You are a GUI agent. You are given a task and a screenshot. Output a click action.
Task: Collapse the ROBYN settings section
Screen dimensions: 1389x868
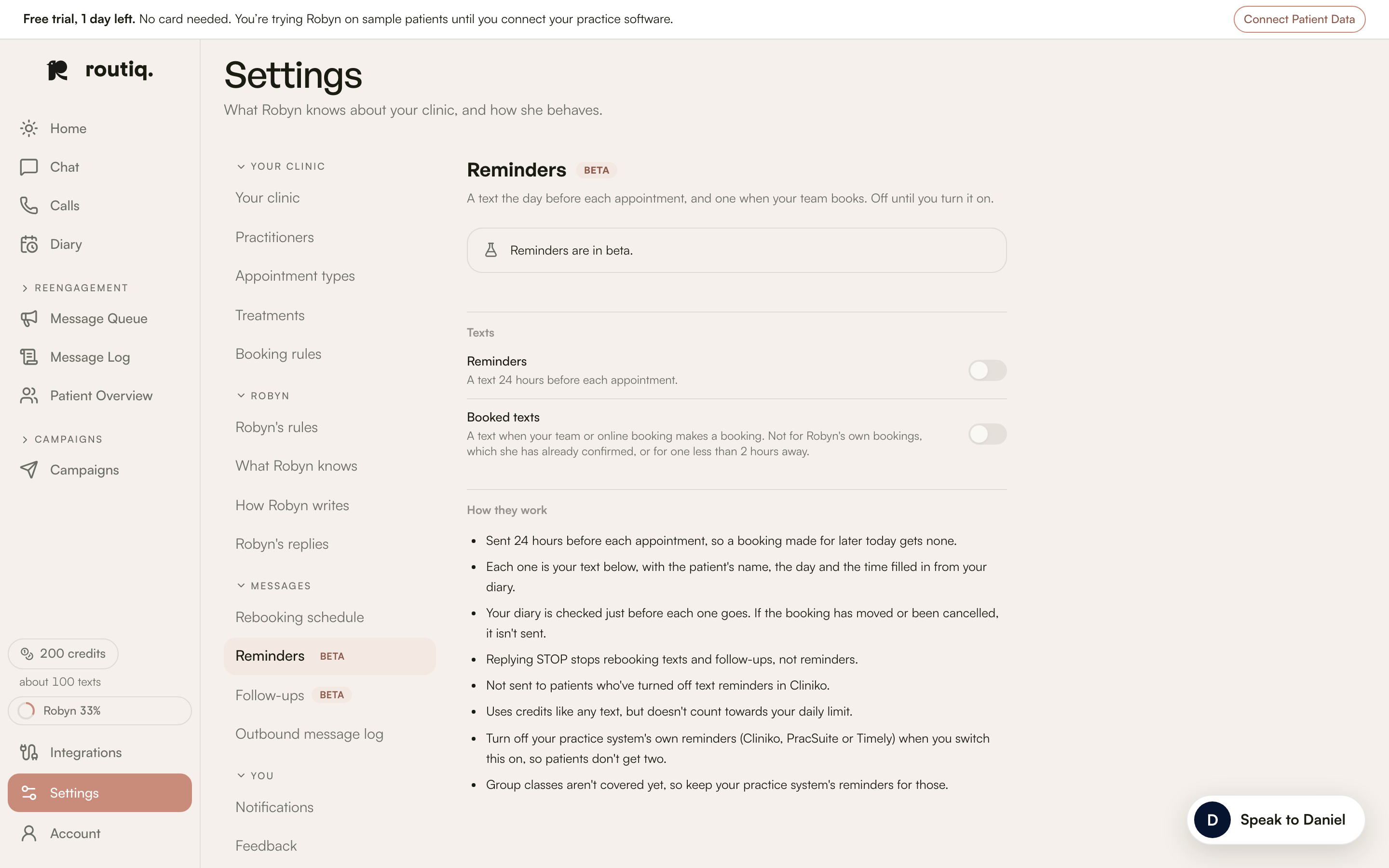click(263, 396)
